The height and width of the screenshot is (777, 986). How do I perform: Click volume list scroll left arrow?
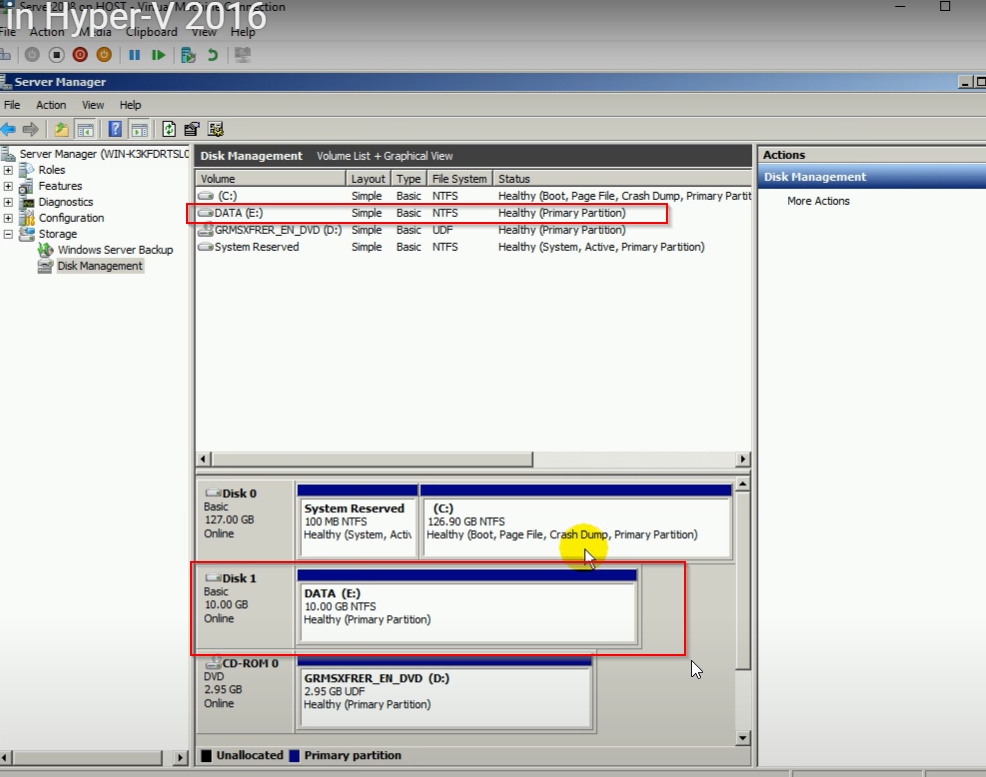coord(203,460)
